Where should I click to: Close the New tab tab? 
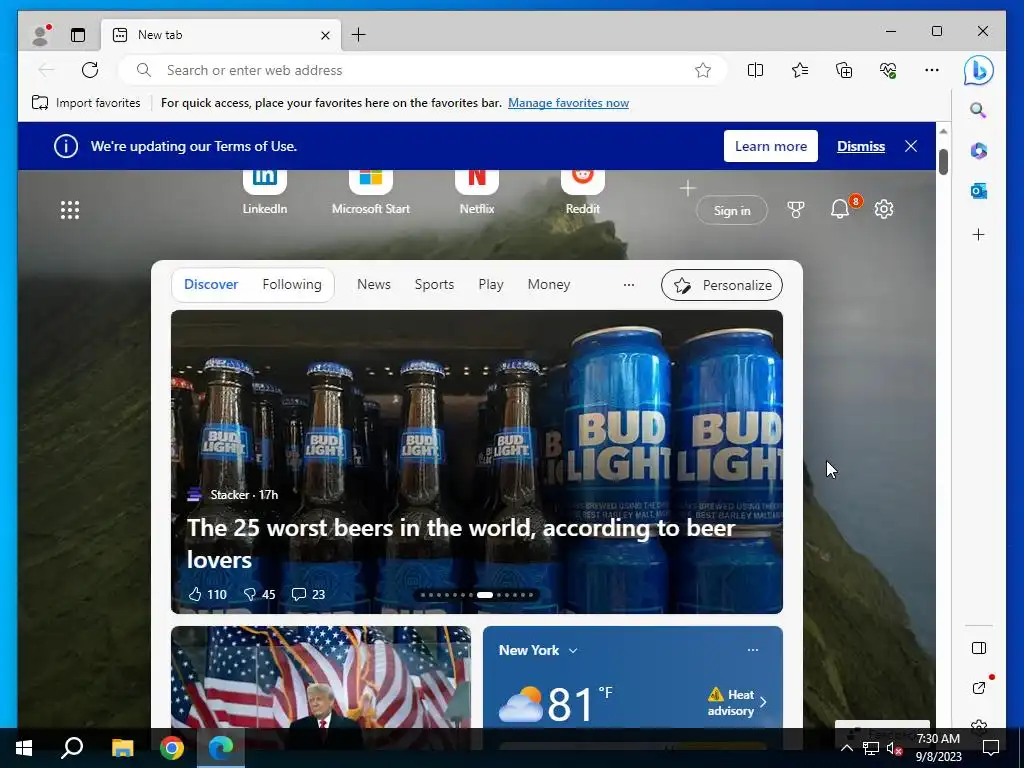click(x=325, y=35)
